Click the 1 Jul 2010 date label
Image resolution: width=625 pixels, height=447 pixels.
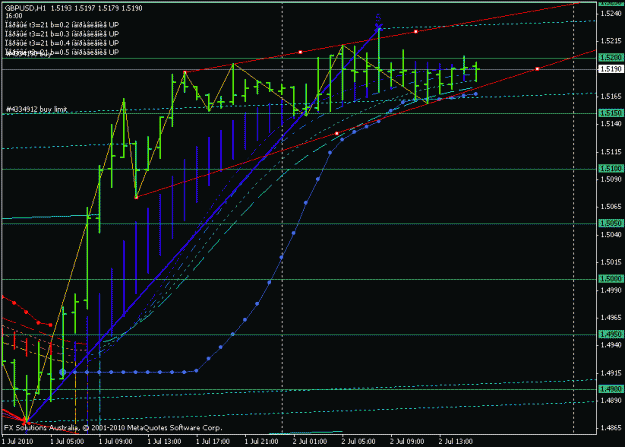[x=18, y=441]
